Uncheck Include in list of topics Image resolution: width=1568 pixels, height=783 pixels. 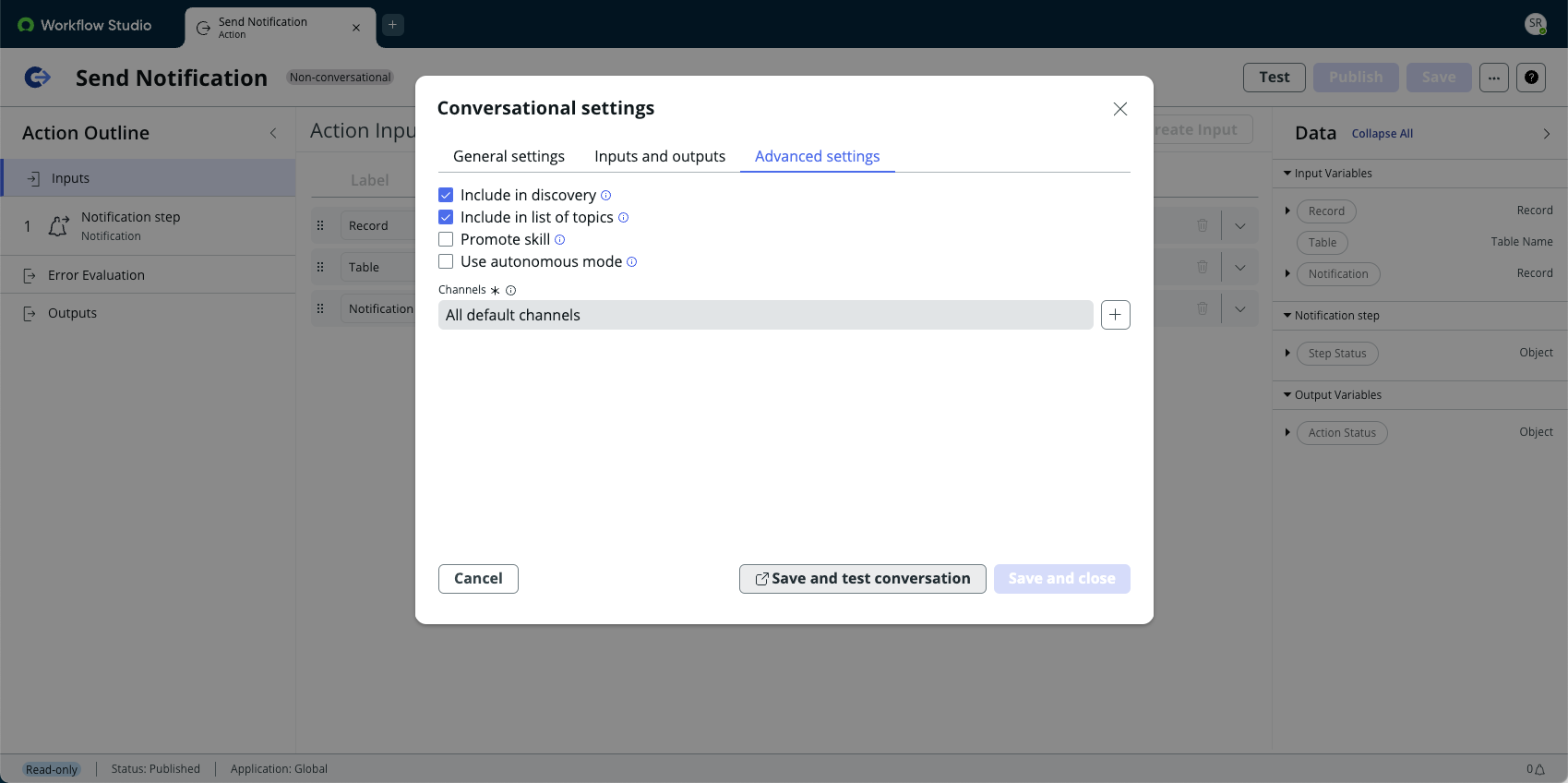tap(446, 217)
